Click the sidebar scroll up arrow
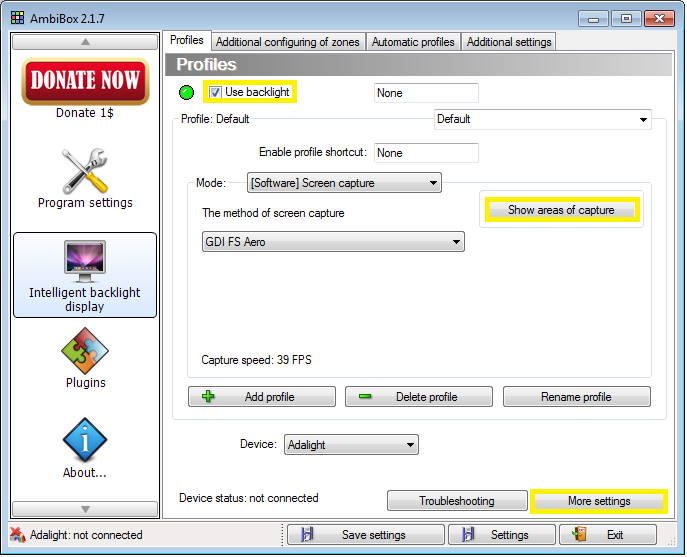687x557 pixels. point(85,42)
